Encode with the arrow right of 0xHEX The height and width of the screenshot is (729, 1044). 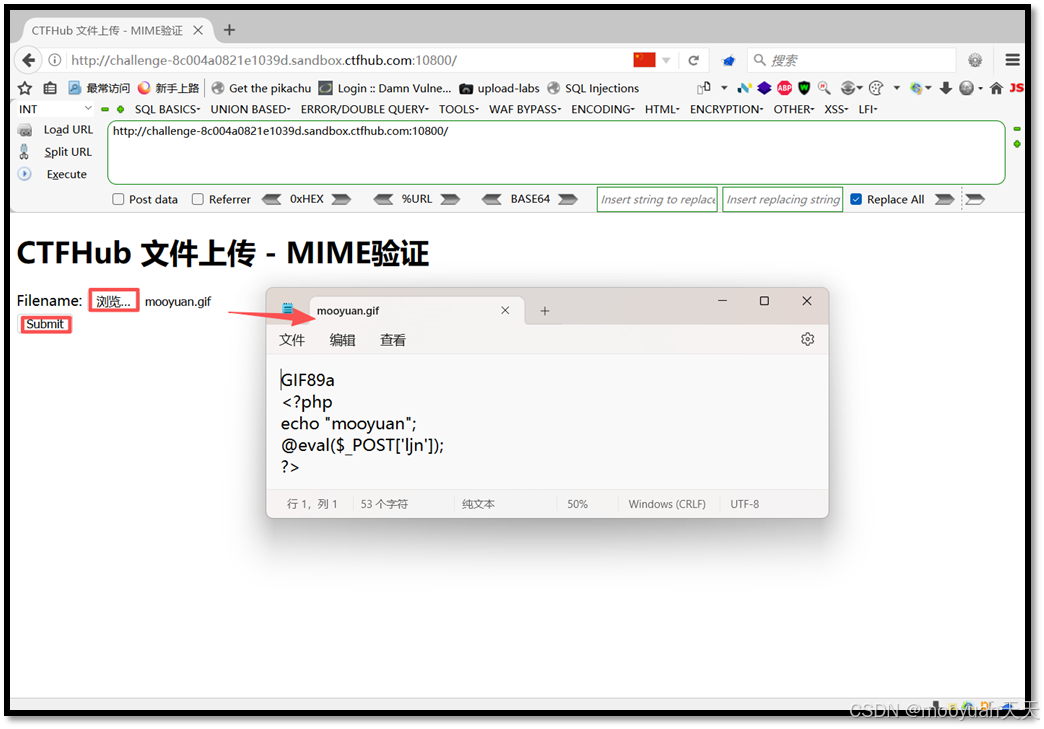tap(341, 199)
